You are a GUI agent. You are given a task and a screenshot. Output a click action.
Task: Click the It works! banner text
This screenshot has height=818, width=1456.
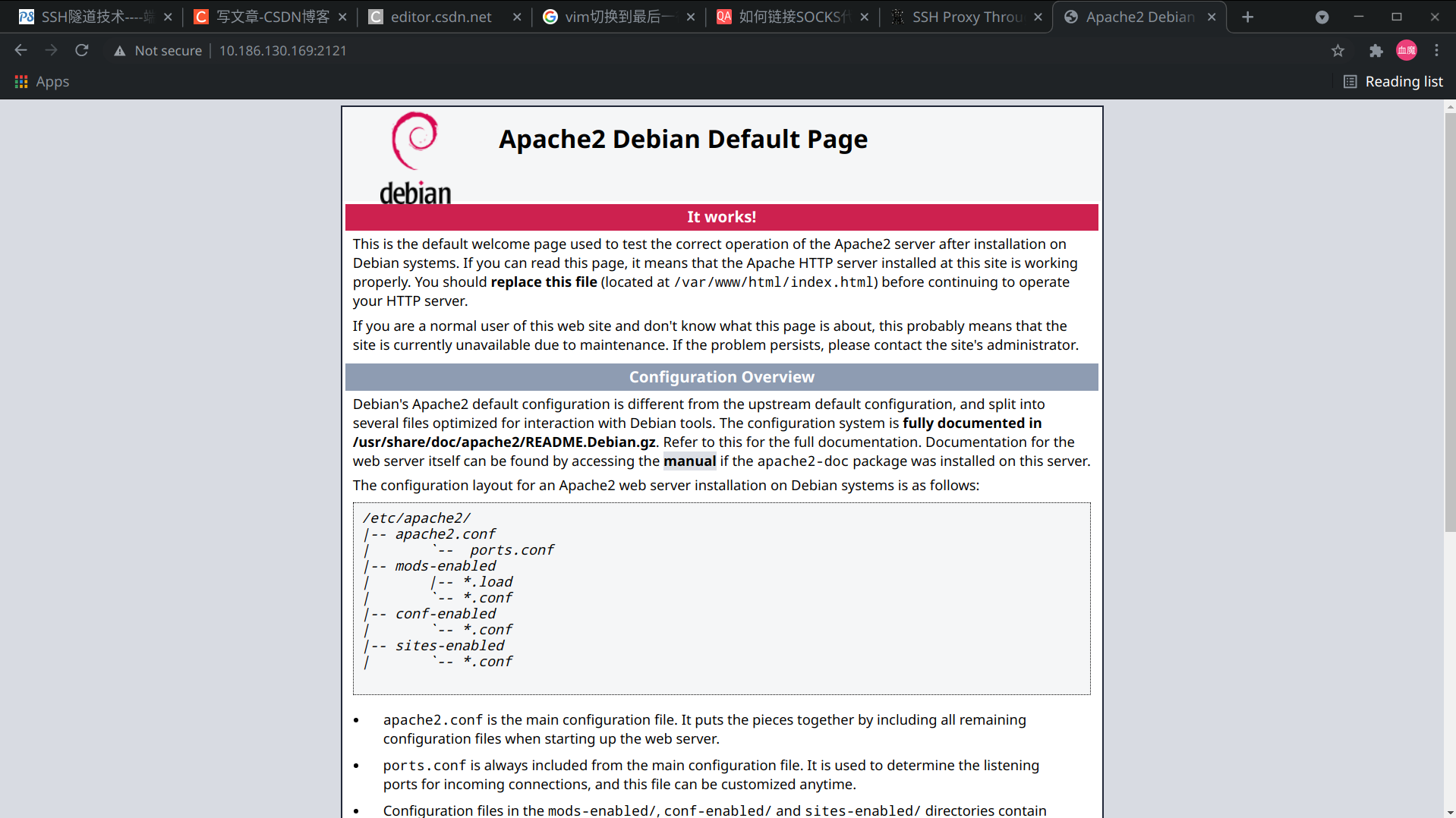coord(721,217)
